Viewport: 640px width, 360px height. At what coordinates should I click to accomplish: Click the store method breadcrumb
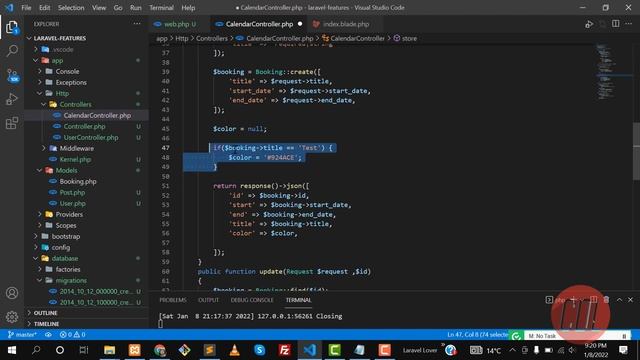pos(409,38)
